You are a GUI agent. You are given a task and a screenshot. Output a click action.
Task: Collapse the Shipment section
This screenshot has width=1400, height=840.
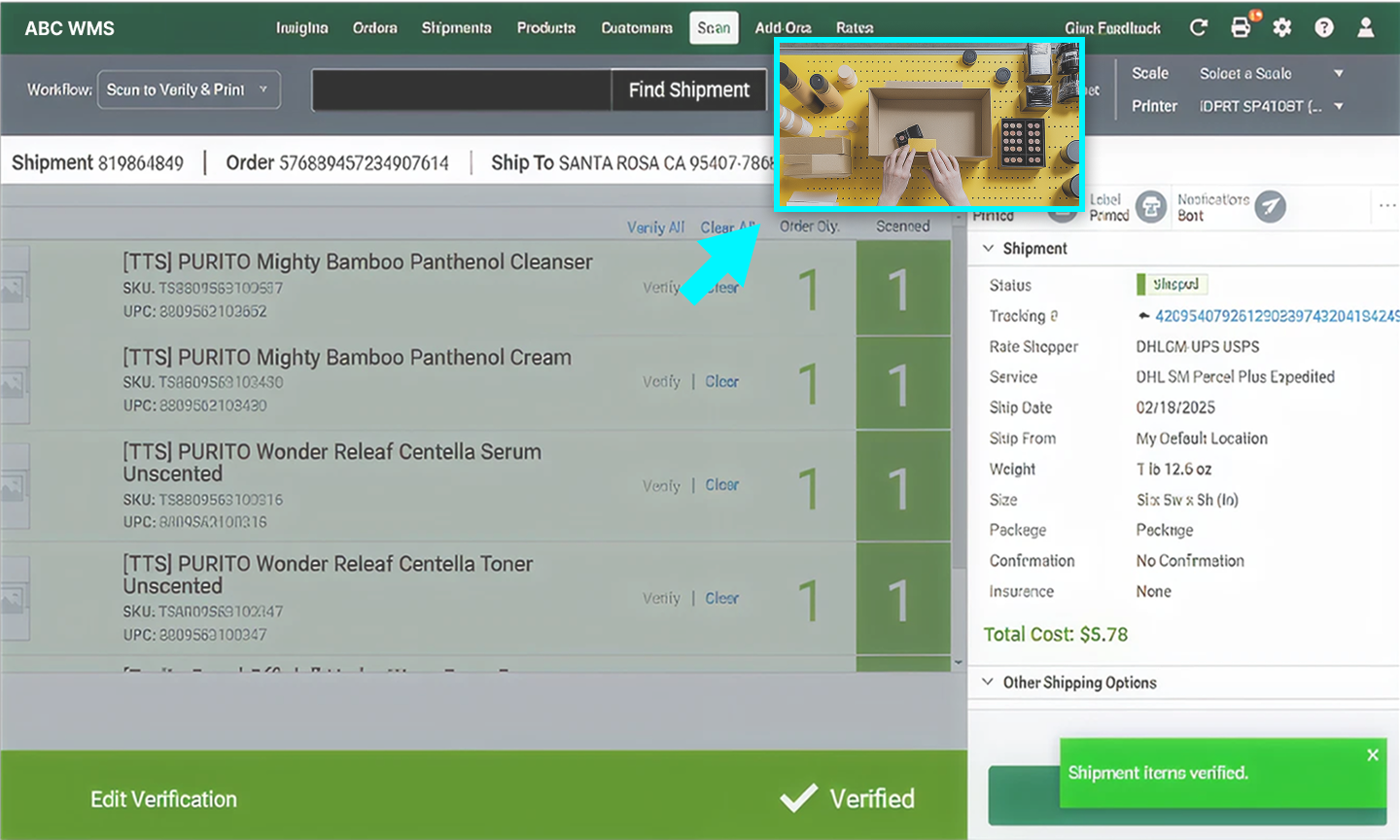(x=989, y=249)
